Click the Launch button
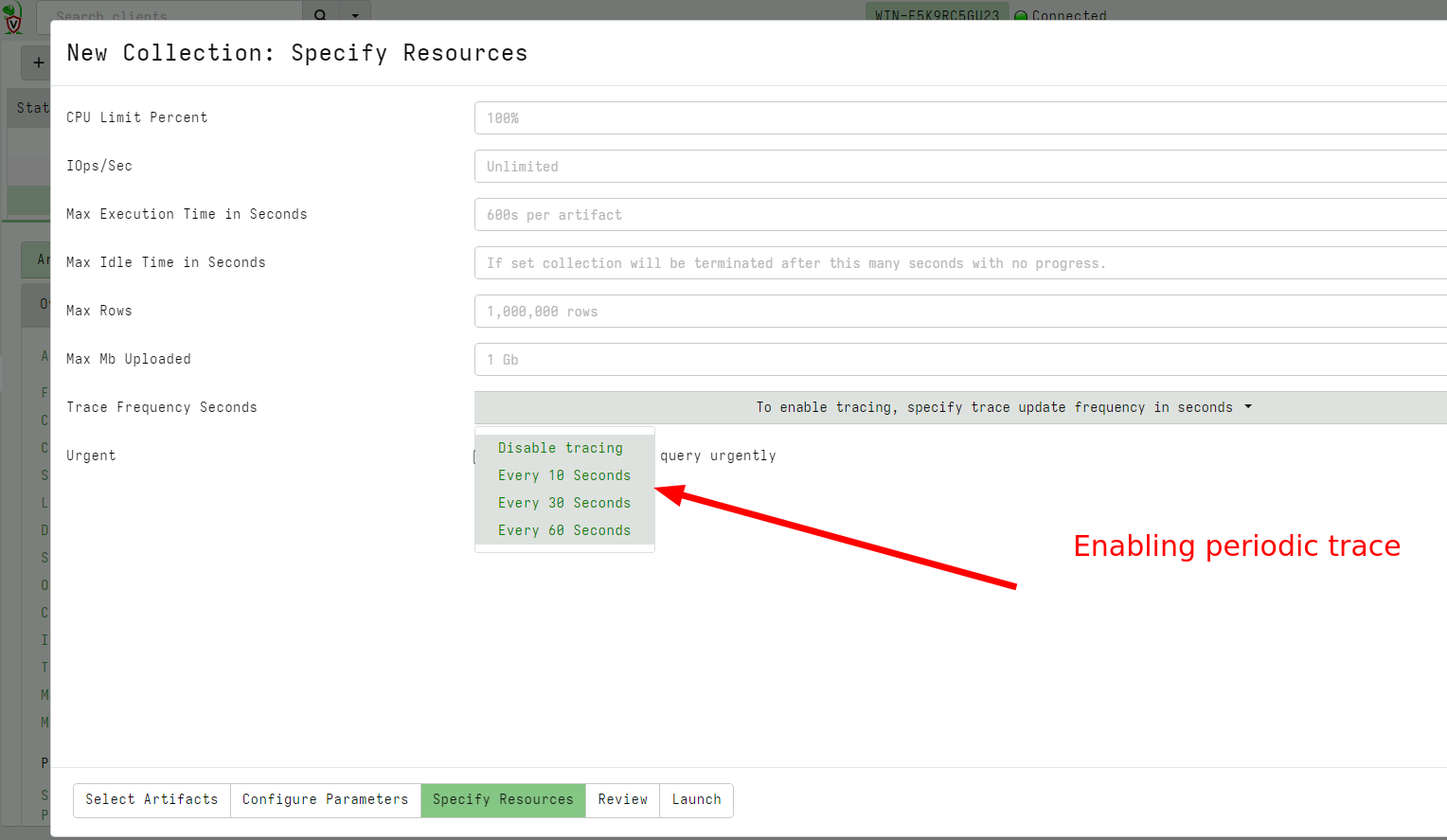The width and height of the screenshot is (1447, 840). click(696, 799)
